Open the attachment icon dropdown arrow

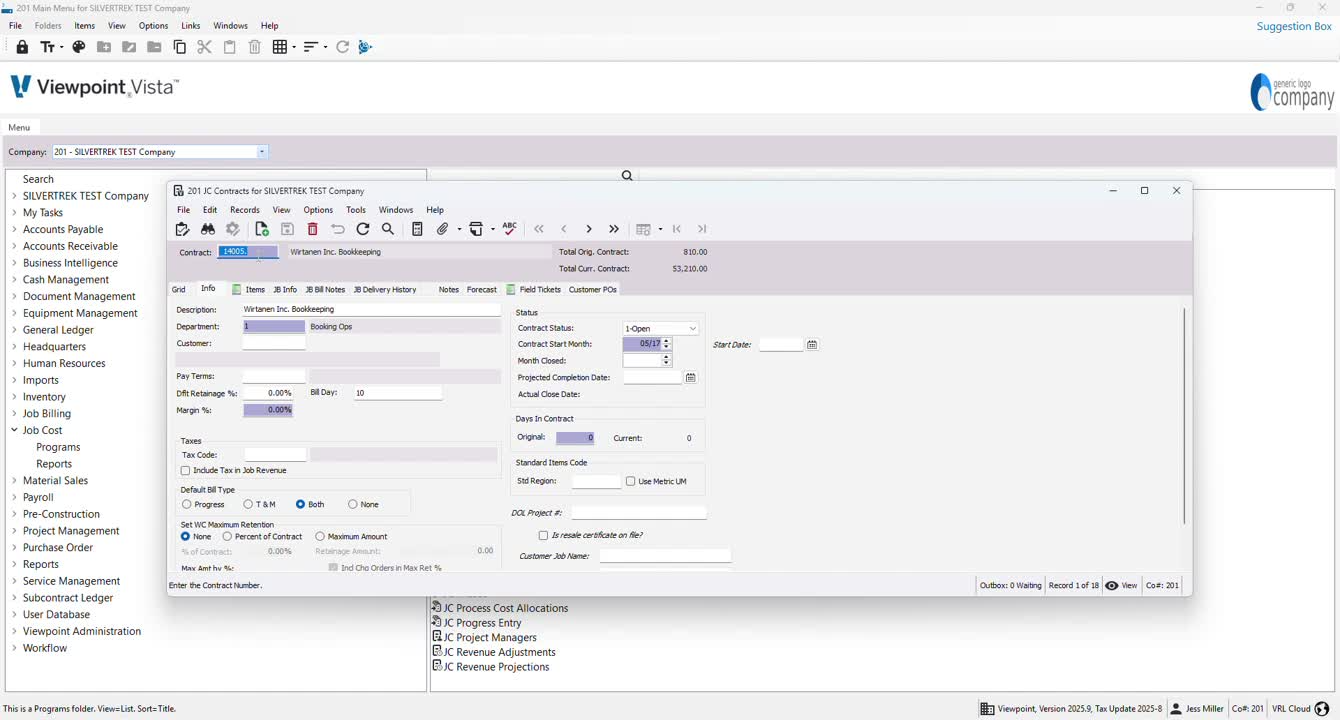[x=459, y=229]
